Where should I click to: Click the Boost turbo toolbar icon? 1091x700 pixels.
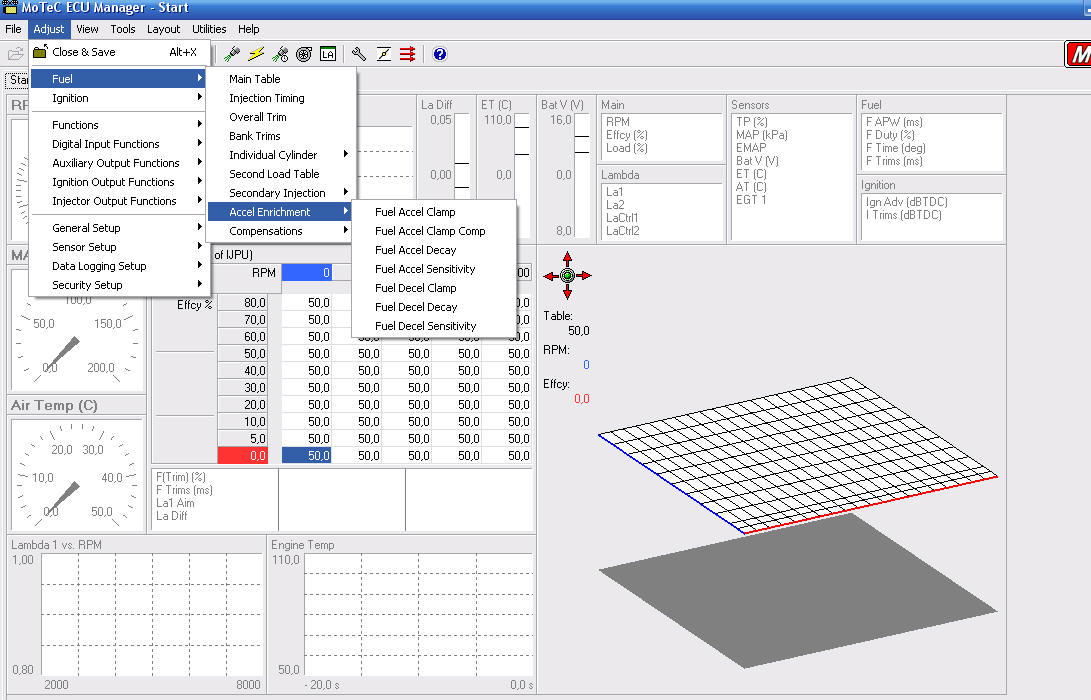click(303, 54)
